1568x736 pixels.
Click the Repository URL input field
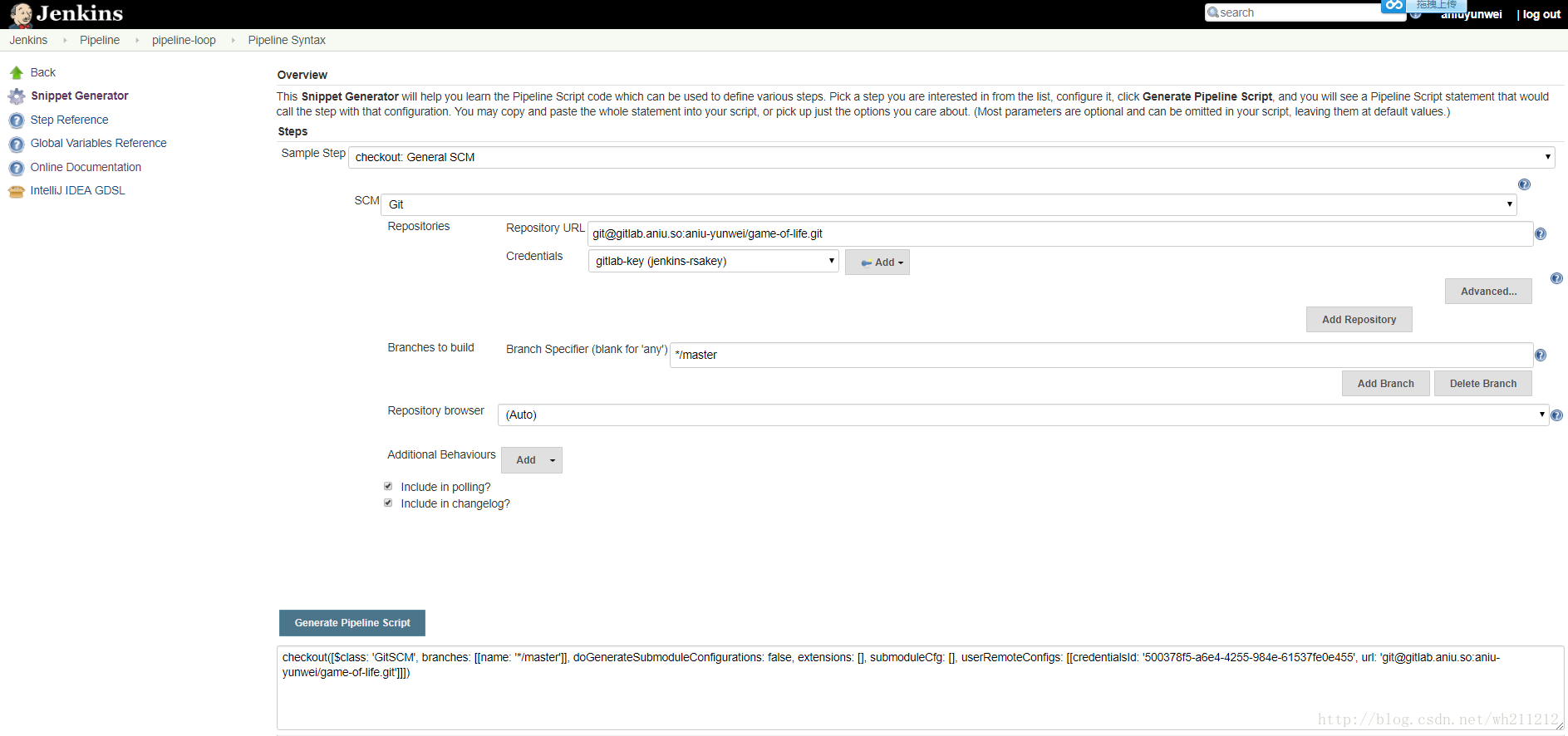click(1059, 234)
